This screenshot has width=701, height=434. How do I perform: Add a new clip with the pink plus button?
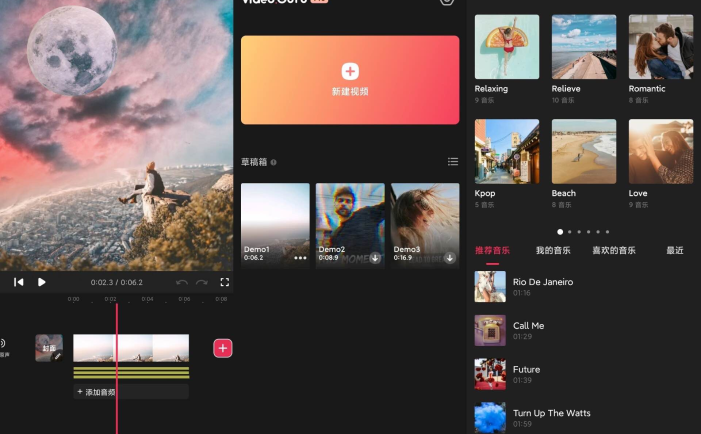coord(223,348)
